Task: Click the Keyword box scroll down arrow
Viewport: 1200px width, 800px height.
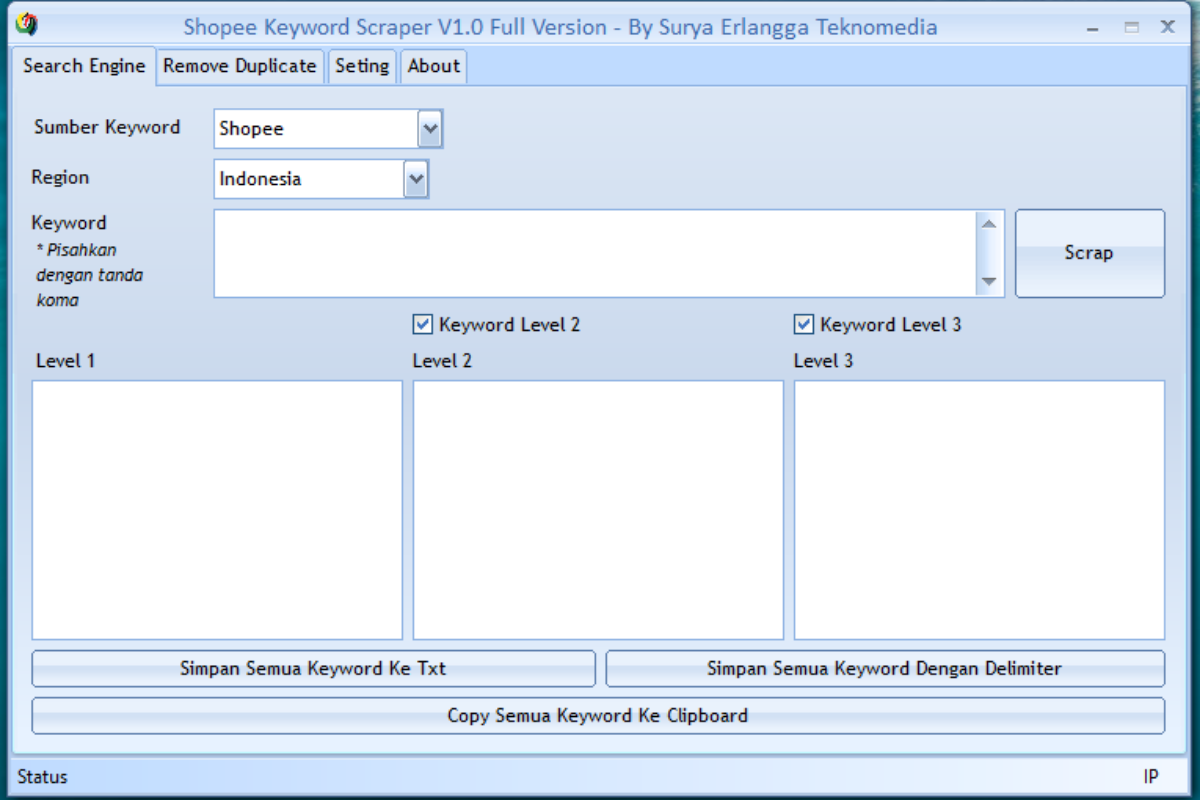Action: click(x=989, y=282)
